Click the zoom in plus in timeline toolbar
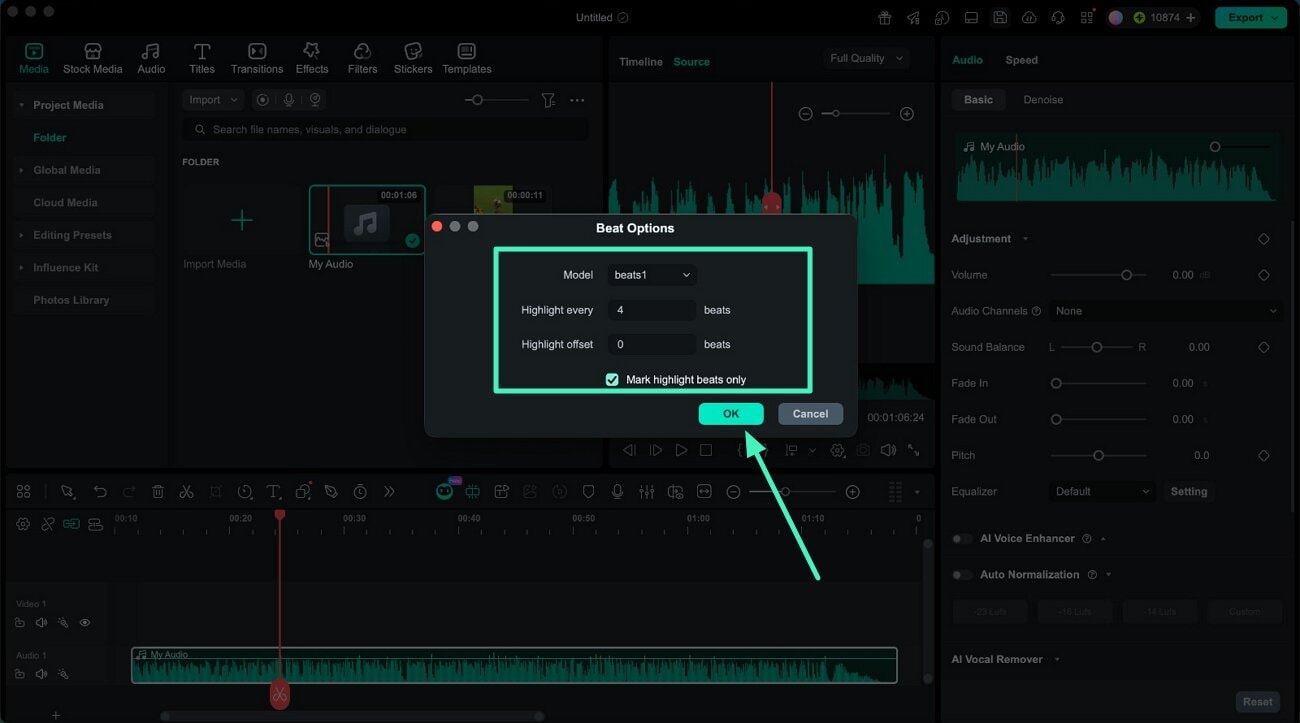 tap(852, 492)
